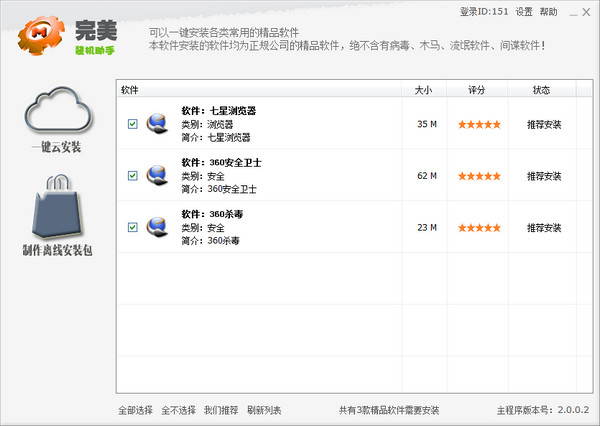The height and width of the screenshot is (426, 600).
Task: Click the 360安全卫士 software icon
Action: click(156, 176)
